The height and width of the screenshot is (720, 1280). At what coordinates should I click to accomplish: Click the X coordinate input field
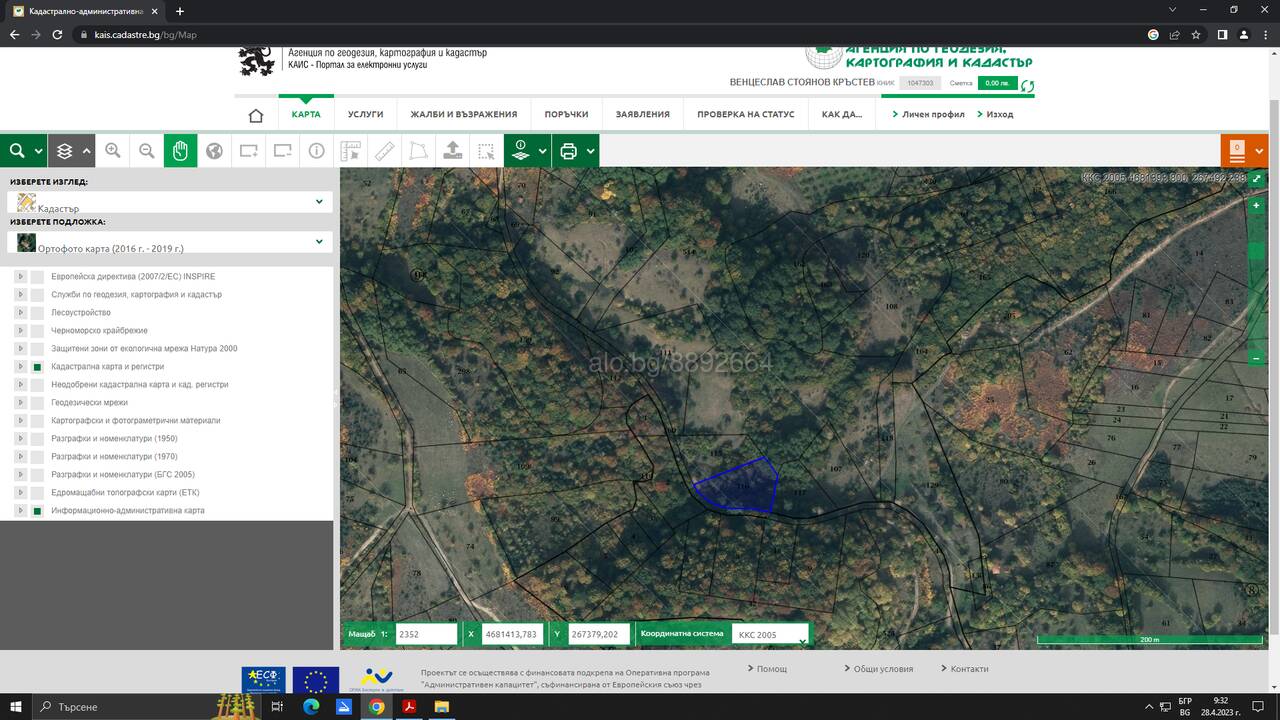point(512,634)
